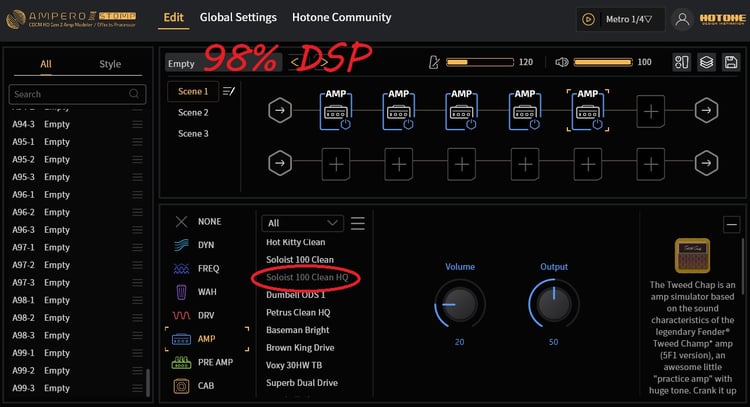Choose the FREQ effect category

click(x=196, y=268)
